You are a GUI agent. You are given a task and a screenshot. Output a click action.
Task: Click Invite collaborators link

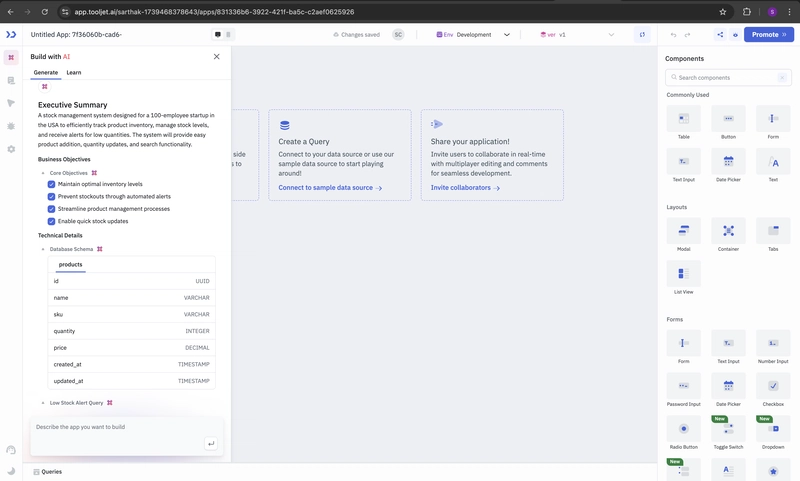click(x=465, y=188)
